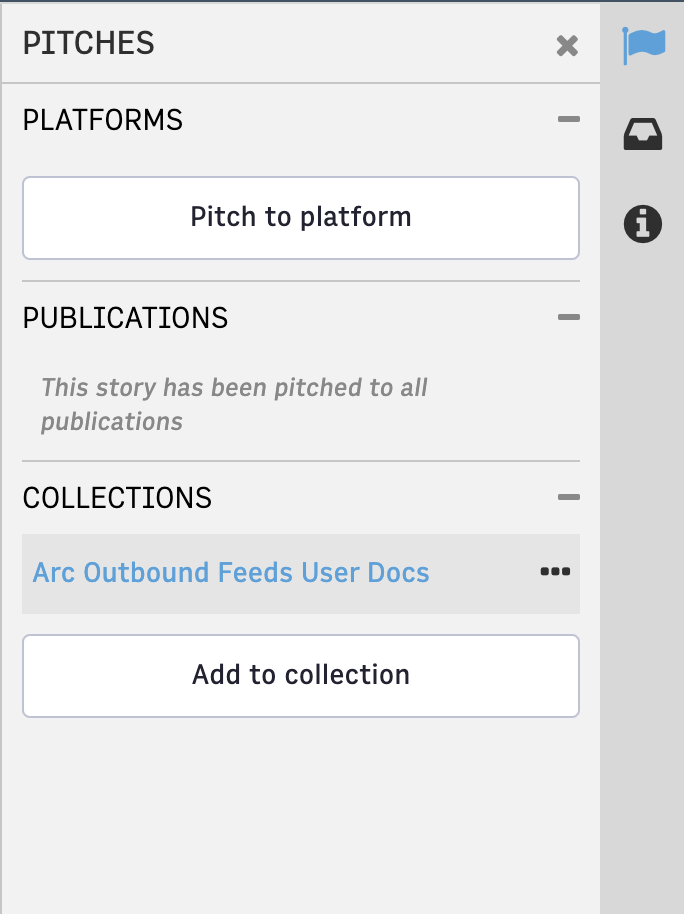Click divider line under Pitch to platform
684x914 pixels.
click(x=301, y=281)
